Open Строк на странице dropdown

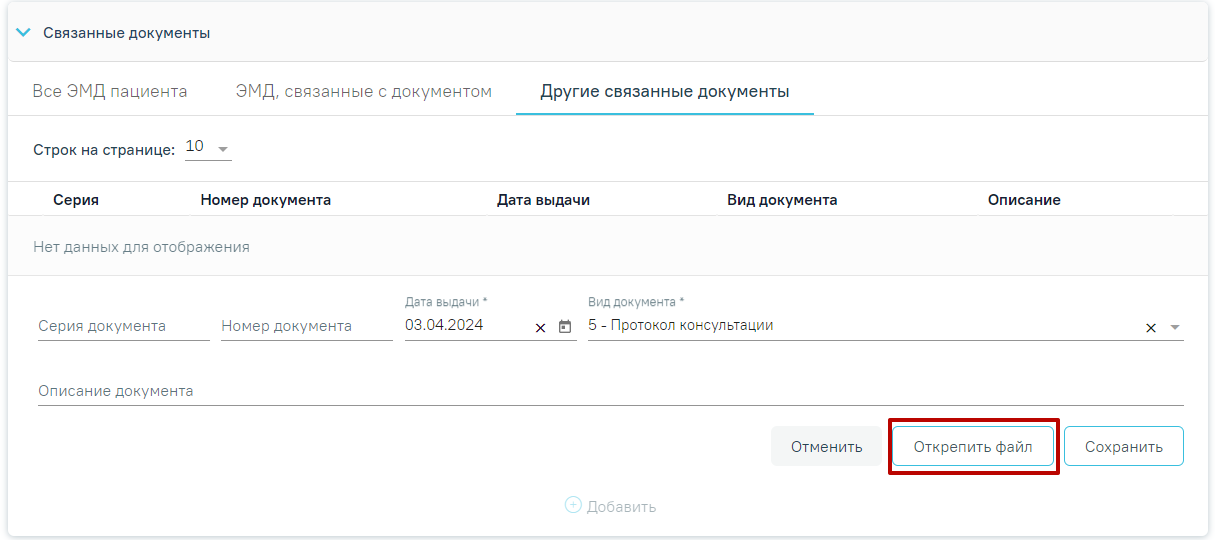tap(208, 148)
